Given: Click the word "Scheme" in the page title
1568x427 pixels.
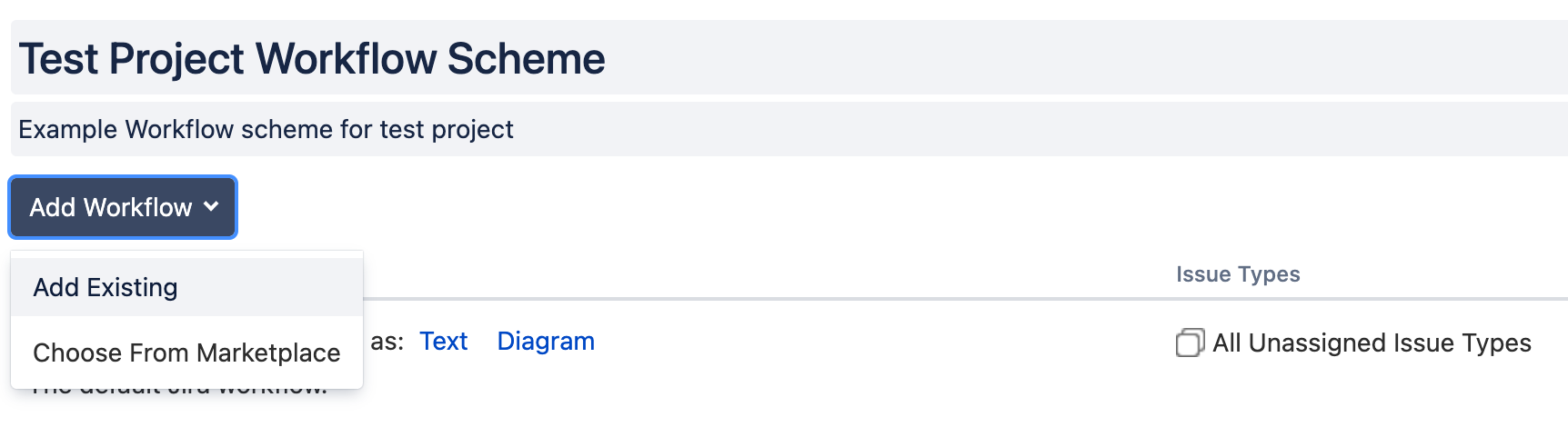Looking at the screenshot, I should pyautogui.click(x=526, y=58).
